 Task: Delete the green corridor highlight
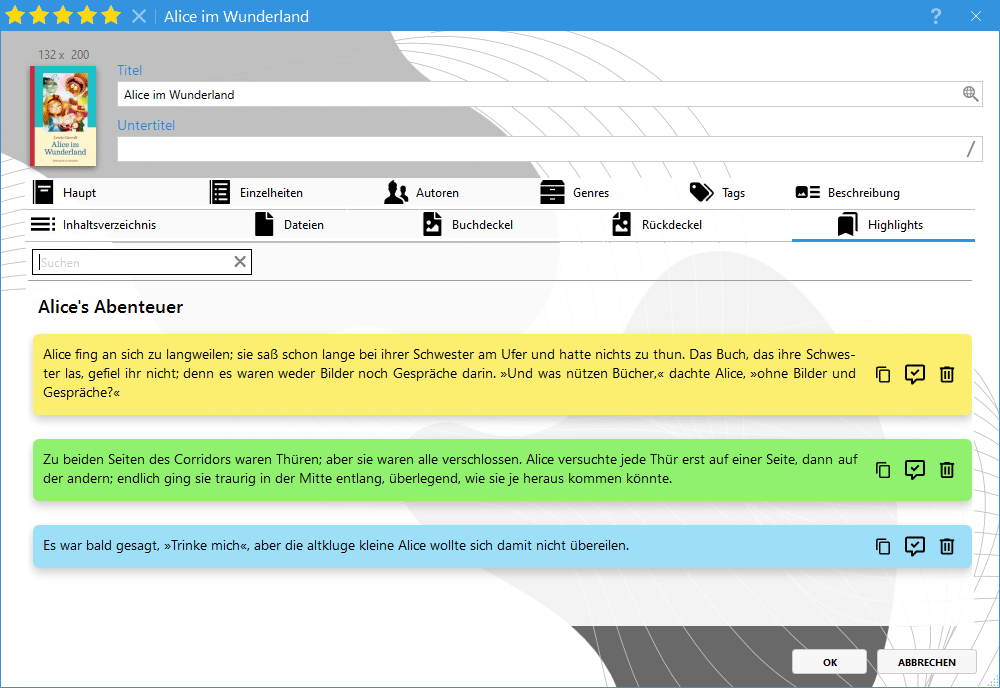(947, 470)
